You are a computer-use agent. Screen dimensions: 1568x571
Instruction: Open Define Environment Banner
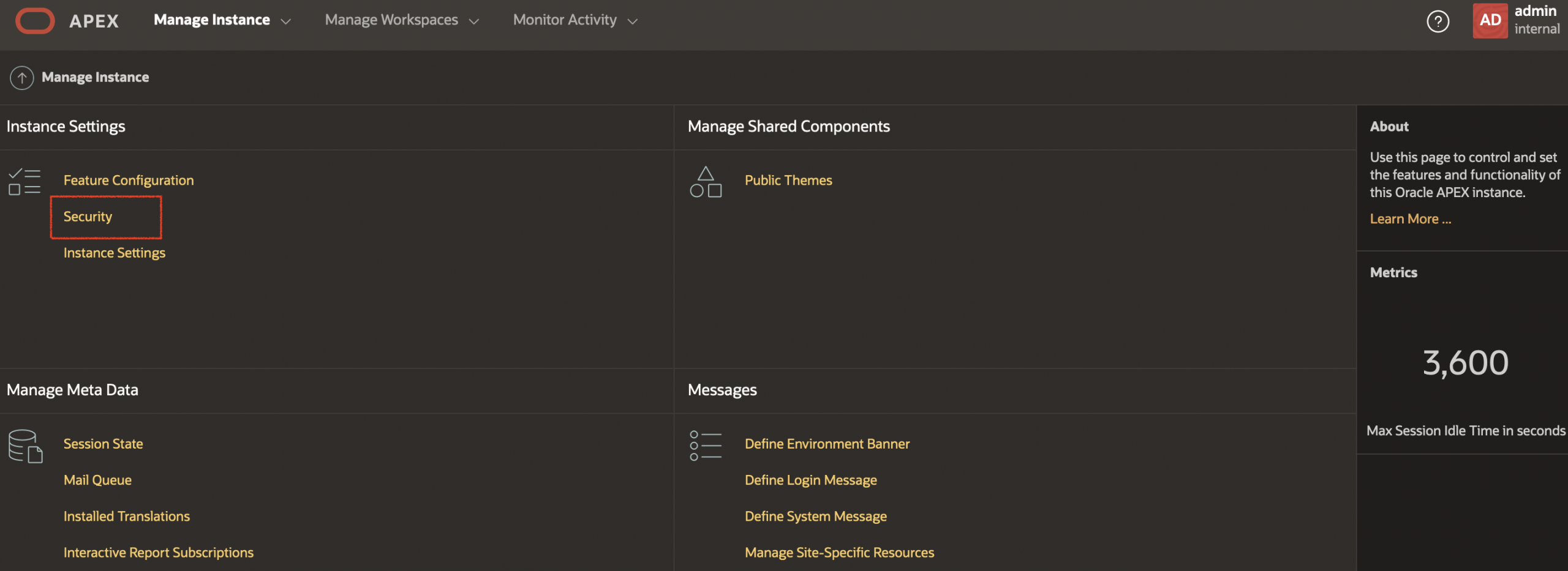coord(827,444)
